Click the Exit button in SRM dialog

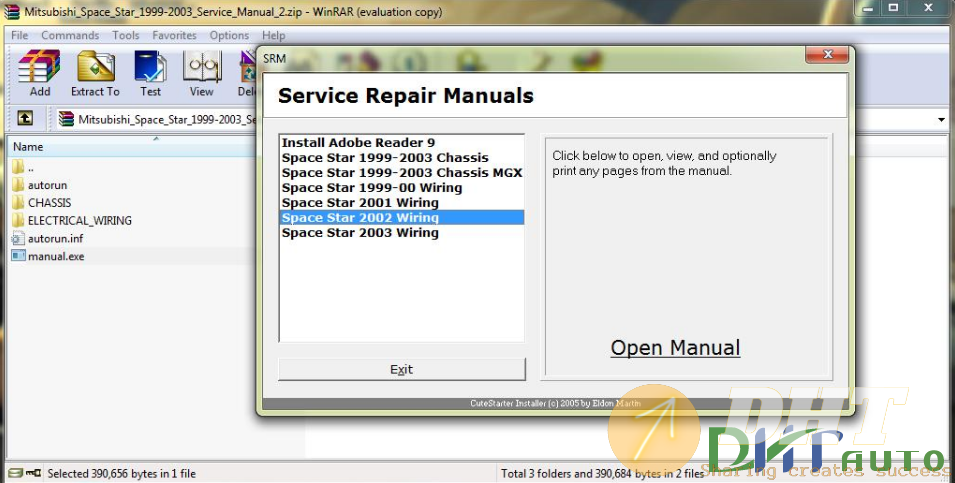point(402,369)
